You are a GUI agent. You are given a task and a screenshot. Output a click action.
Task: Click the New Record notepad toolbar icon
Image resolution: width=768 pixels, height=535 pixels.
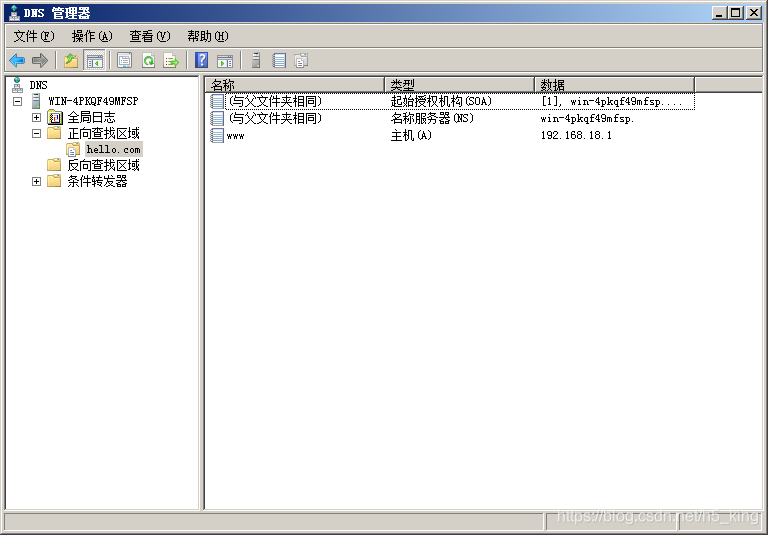click(279, 60)
